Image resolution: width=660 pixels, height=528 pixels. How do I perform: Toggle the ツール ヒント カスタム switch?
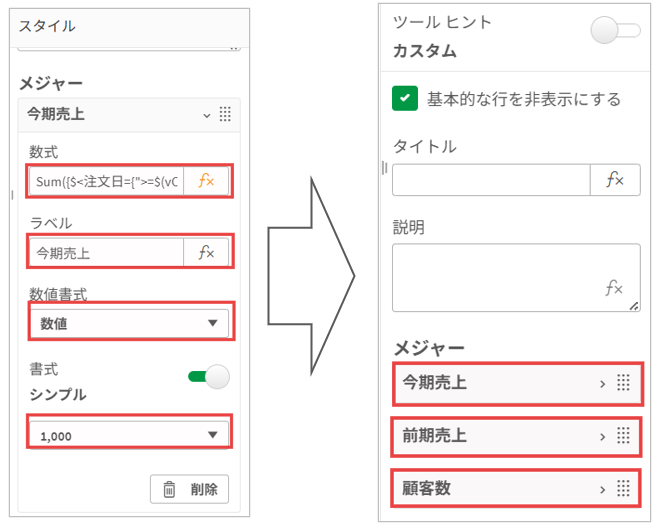coord(615,30)
